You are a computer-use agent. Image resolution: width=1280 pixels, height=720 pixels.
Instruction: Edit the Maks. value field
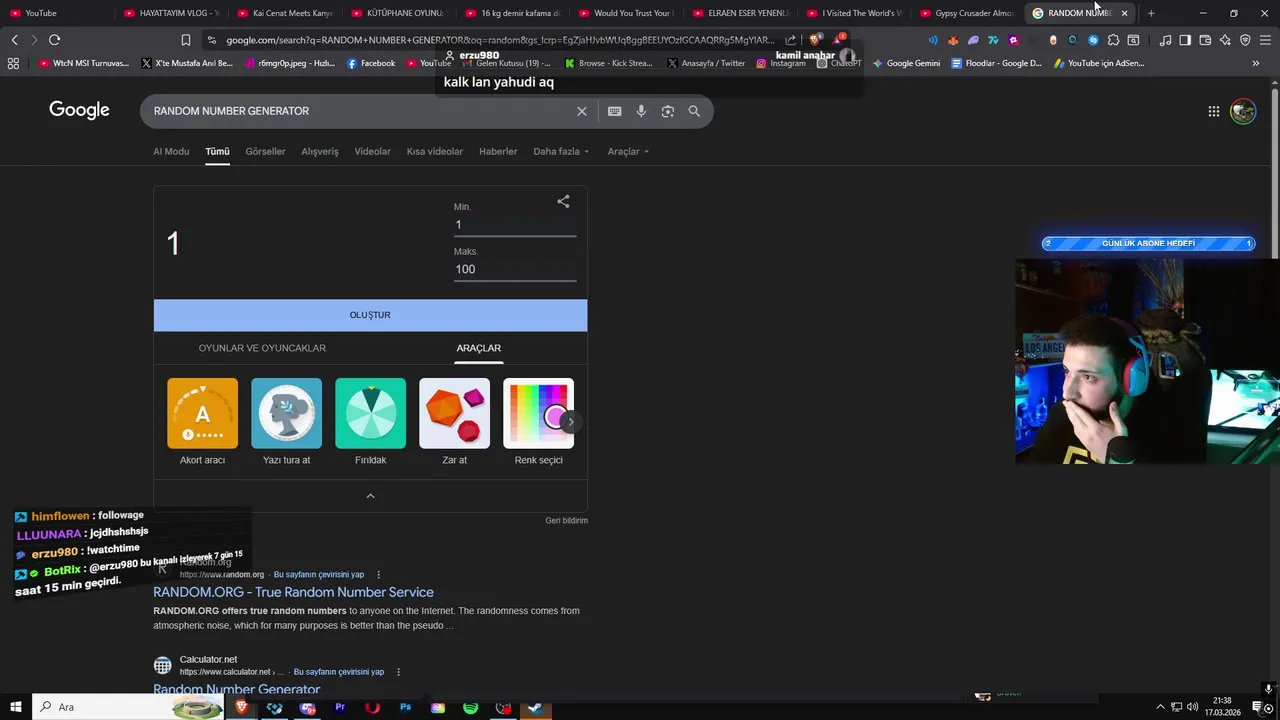[515, 269]
